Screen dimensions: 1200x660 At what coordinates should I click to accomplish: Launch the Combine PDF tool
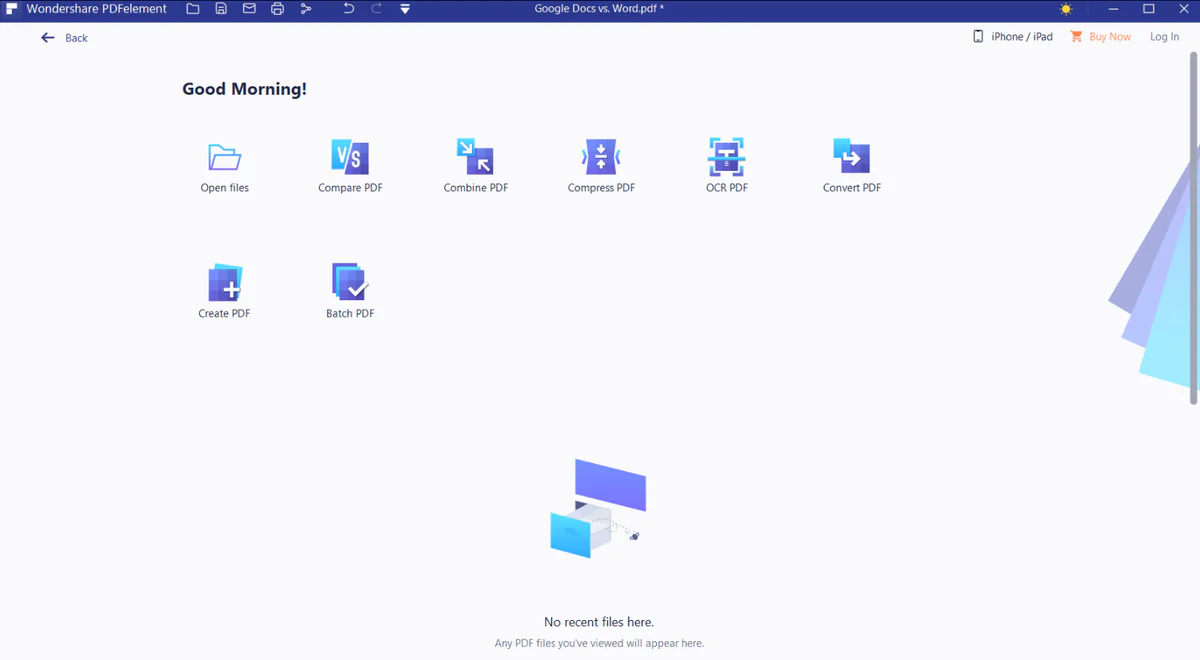475,165
